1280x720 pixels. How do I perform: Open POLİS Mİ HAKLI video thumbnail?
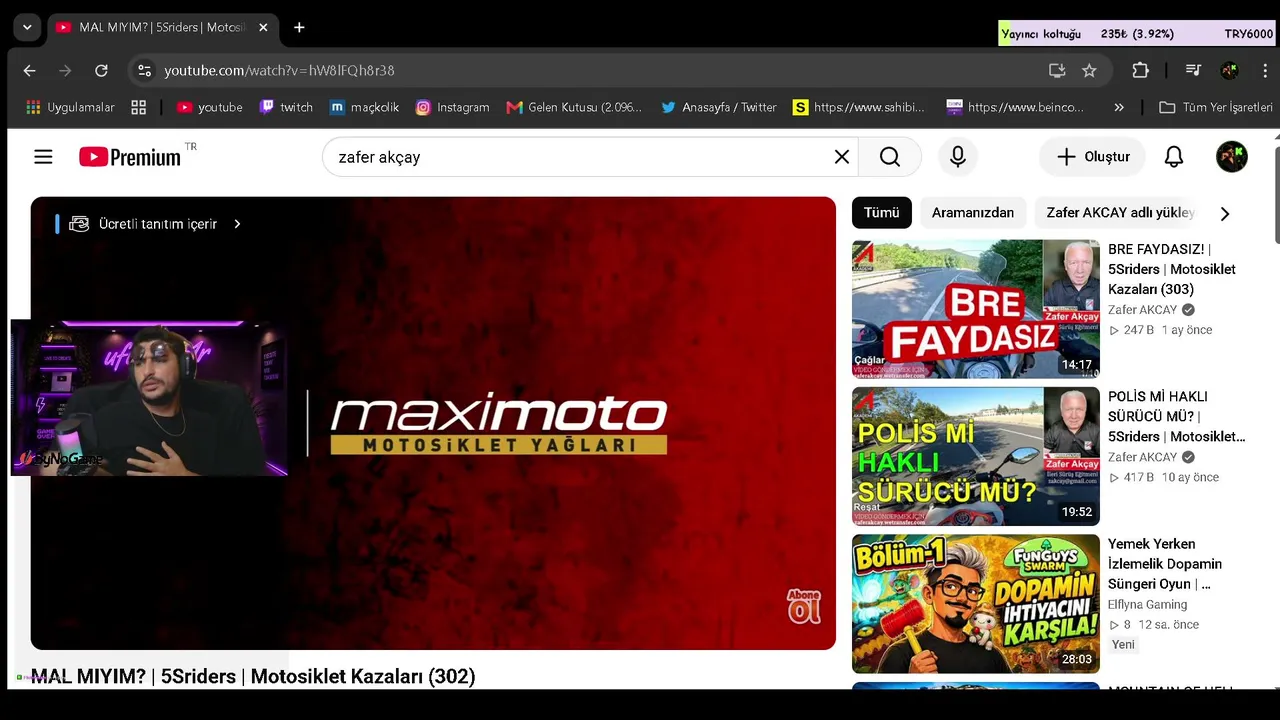pos(976,457)
